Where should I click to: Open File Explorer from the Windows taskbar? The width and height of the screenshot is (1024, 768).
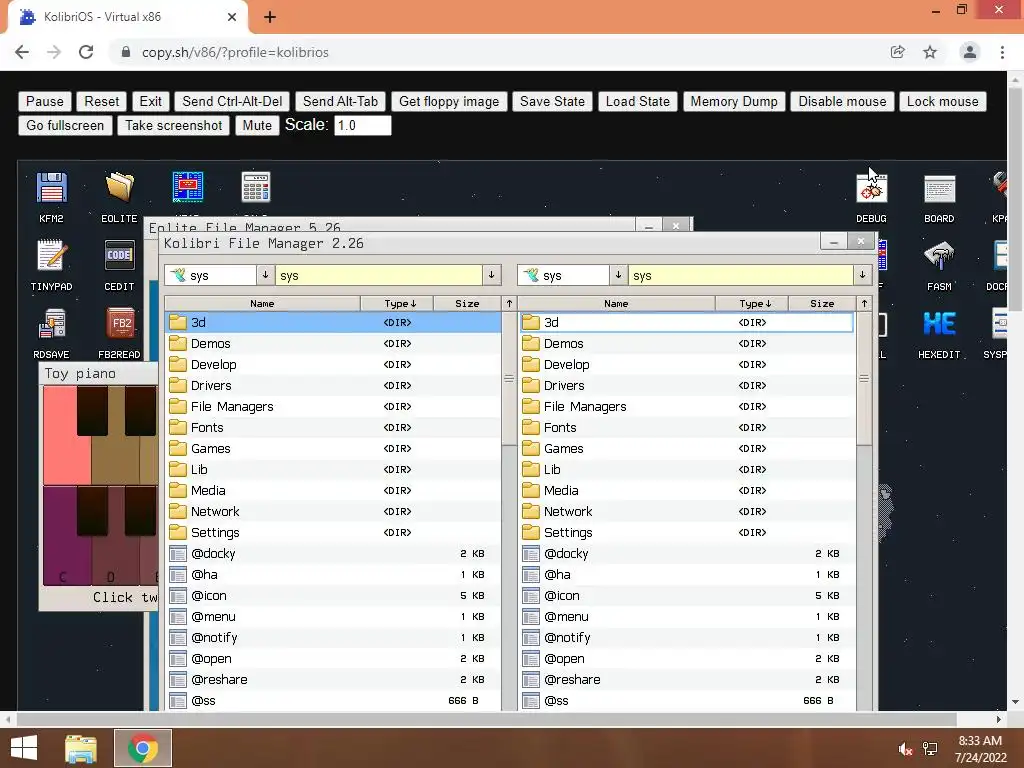(x=81, y=748)
